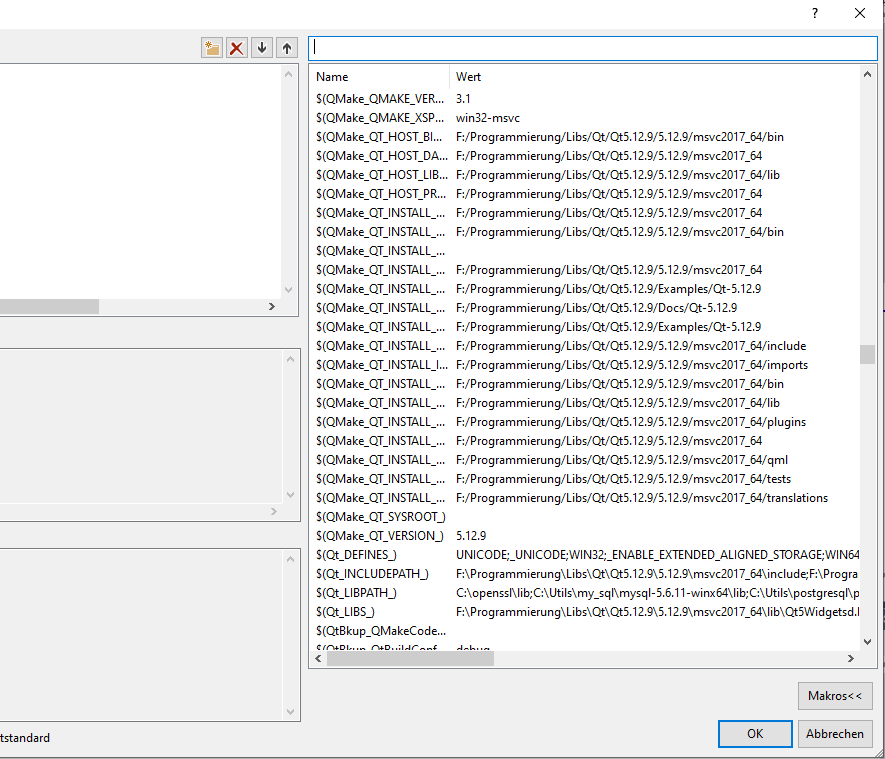Click the help question mark icon
885x759 pixels.
point(815,13)
